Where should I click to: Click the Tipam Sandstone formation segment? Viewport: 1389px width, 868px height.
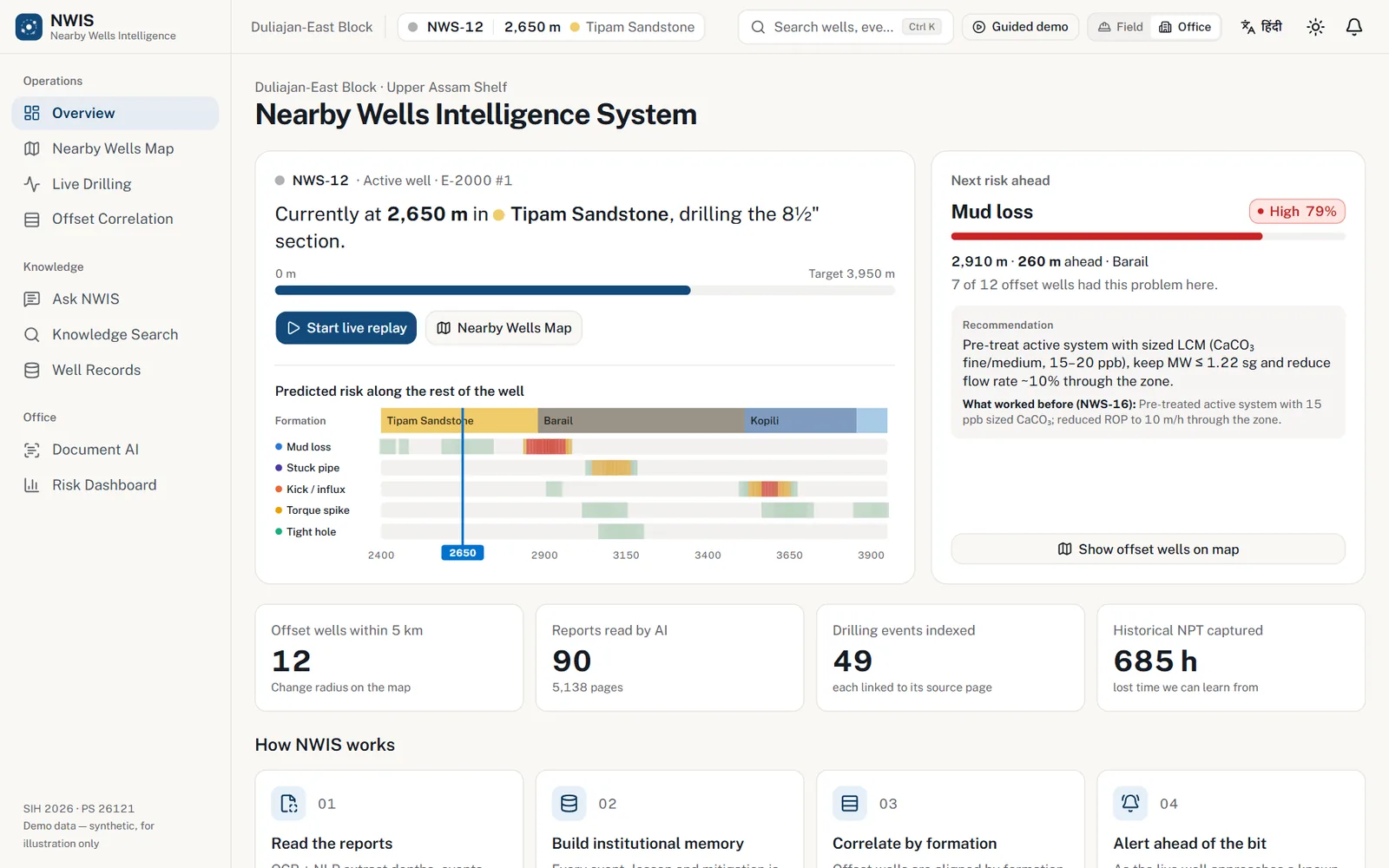(459, 421)
